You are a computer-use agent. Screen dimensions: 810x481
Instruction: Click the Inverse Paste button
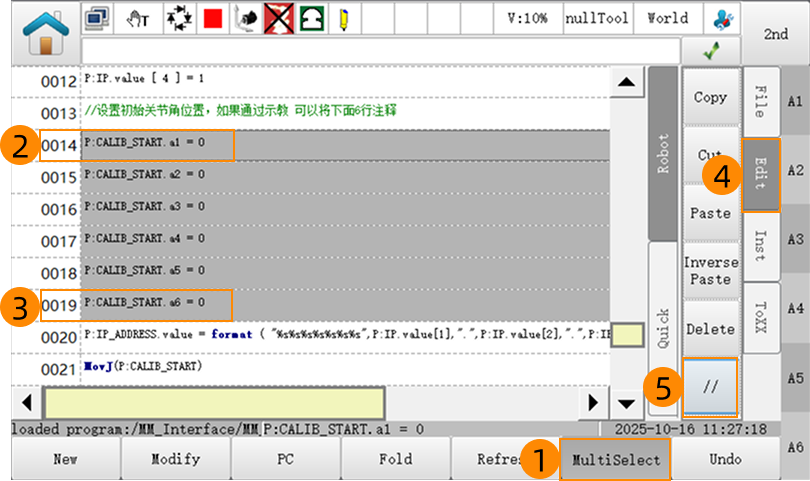711,271
